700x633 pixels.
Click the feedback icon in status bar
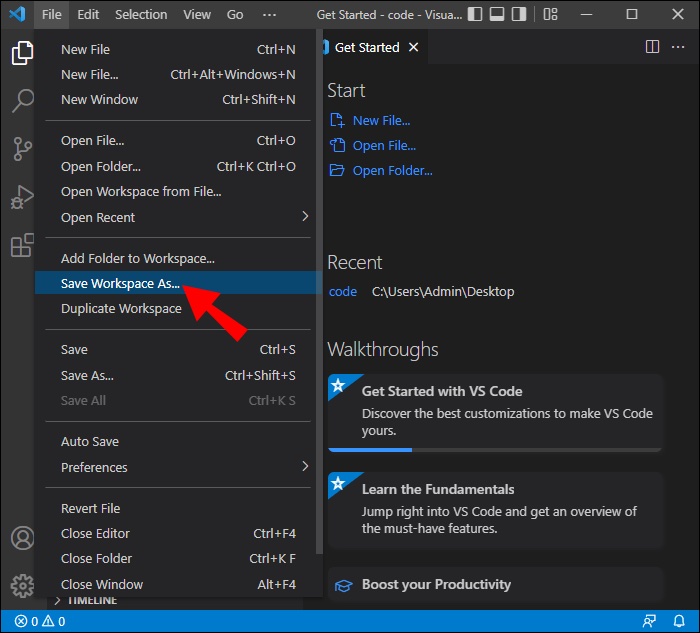coord(651,621)
